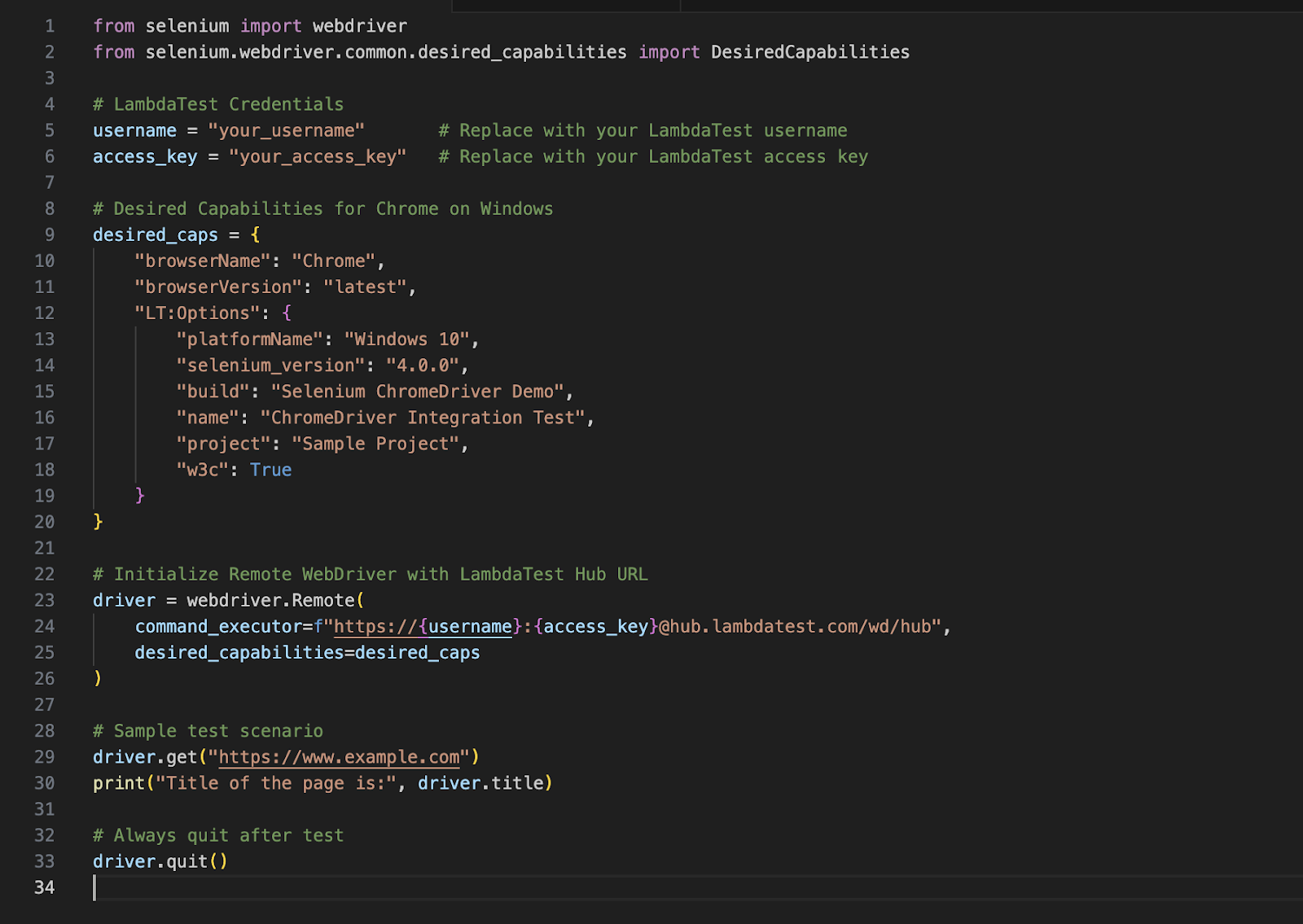Click the closing pink brace on line 19

click(140, 495)
